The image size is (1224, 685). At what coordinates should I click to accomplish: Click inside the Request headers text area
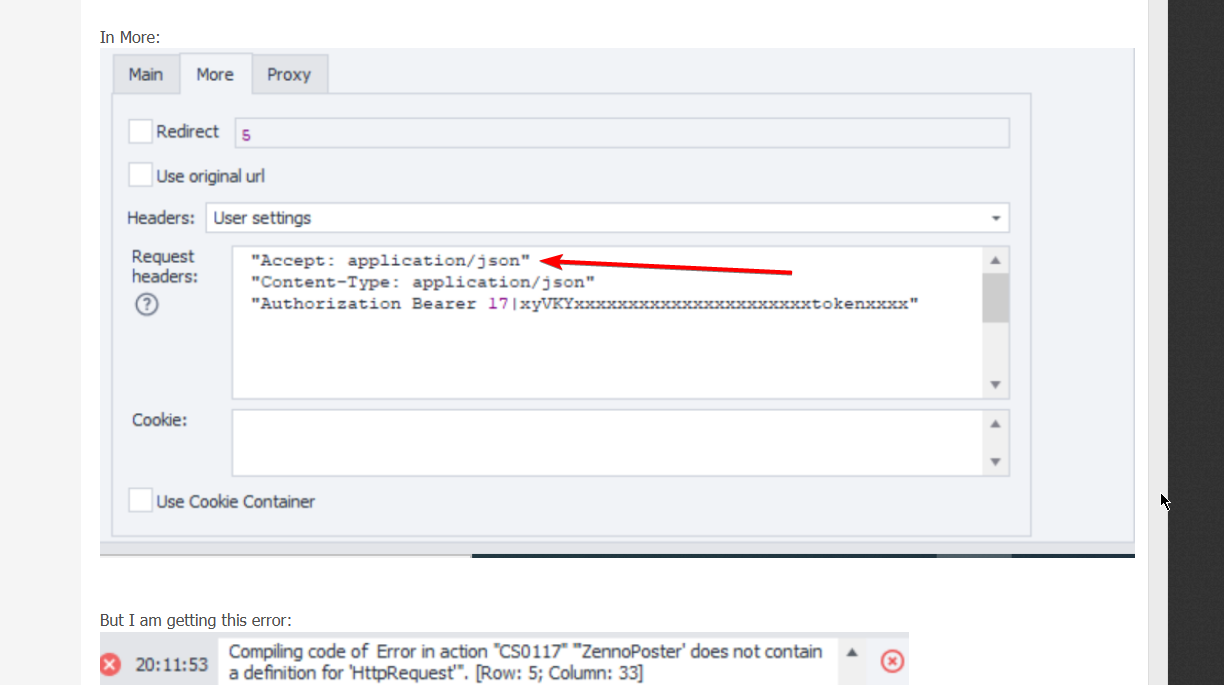click(608, 323)
